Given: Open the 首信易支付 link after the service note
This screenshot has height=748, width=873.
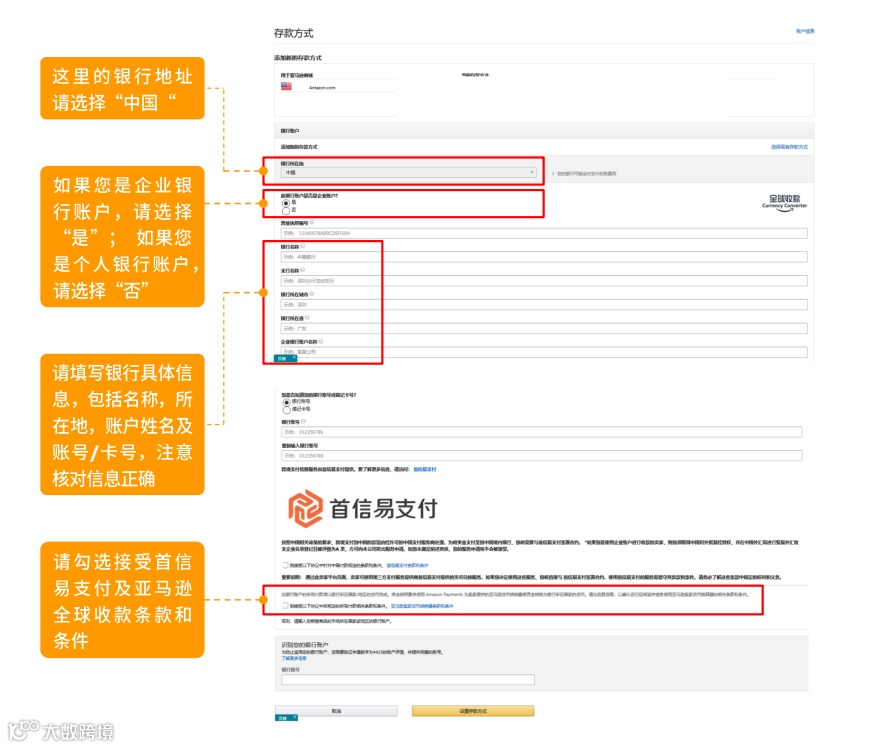Looking at the screenshot, I should [x=425, y=470].
